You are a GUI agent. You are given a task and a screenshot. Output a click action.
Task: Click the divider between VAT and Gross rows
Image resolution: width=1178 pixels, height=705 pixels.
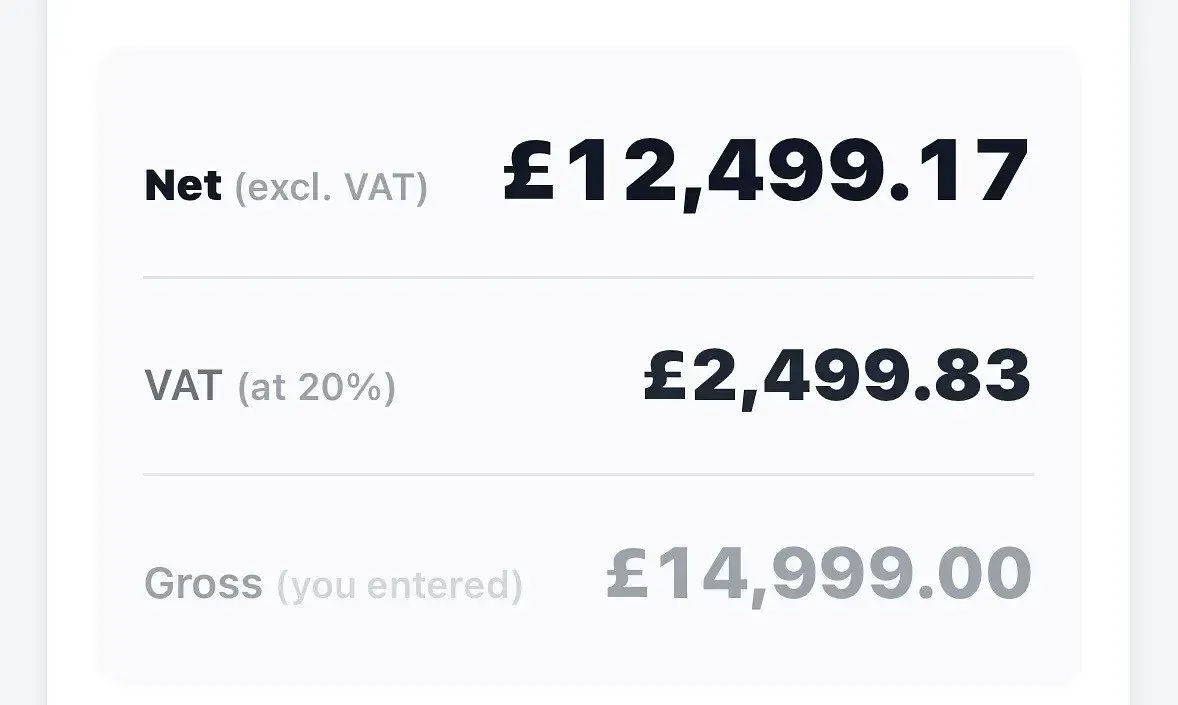(588, 474)
